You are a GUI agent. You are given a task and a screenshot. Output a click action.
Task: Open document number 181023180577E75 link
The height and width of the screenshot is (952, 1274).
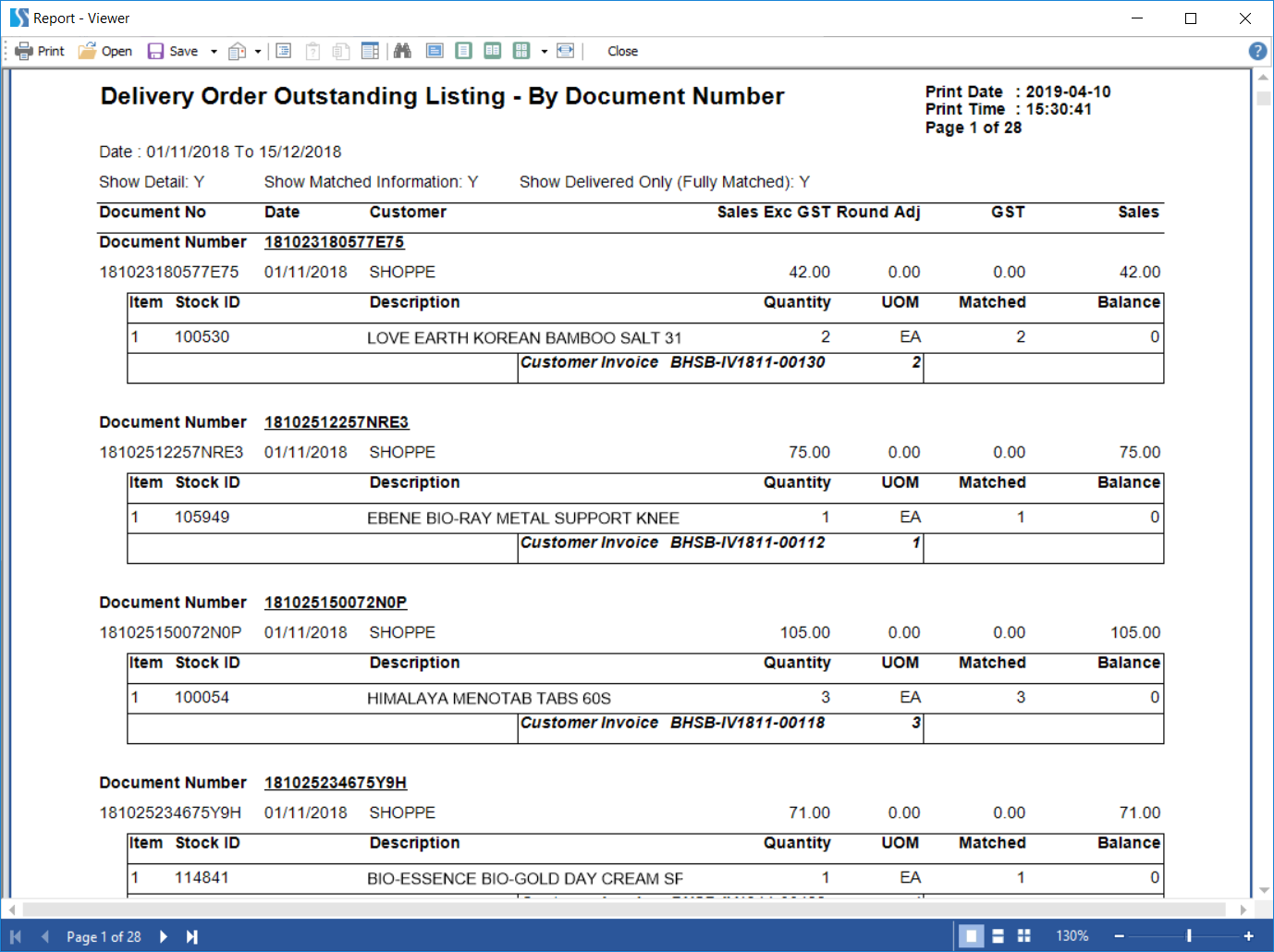335,242
